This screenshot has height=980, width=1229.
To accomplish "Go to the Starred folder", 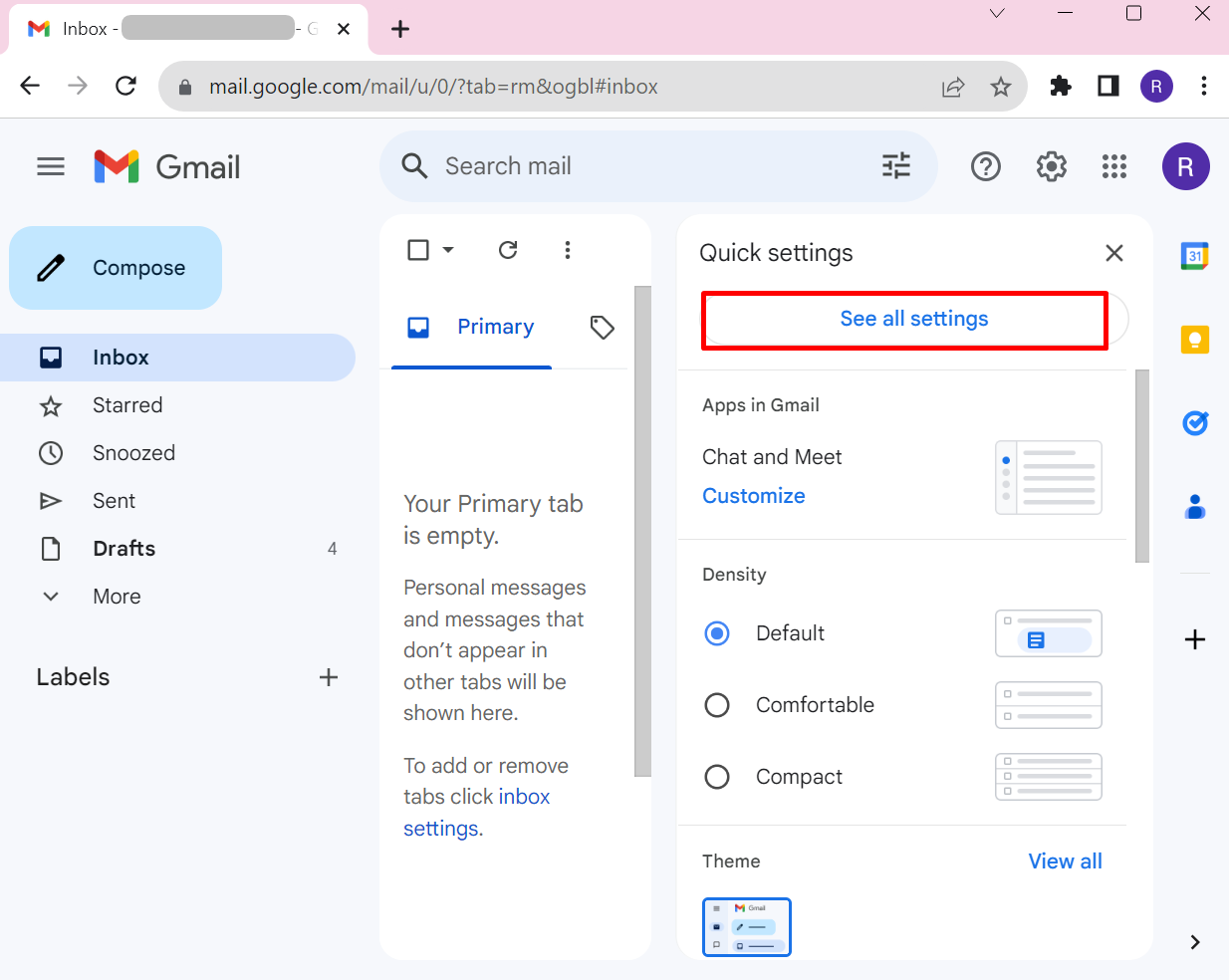I will pos(127,405).
